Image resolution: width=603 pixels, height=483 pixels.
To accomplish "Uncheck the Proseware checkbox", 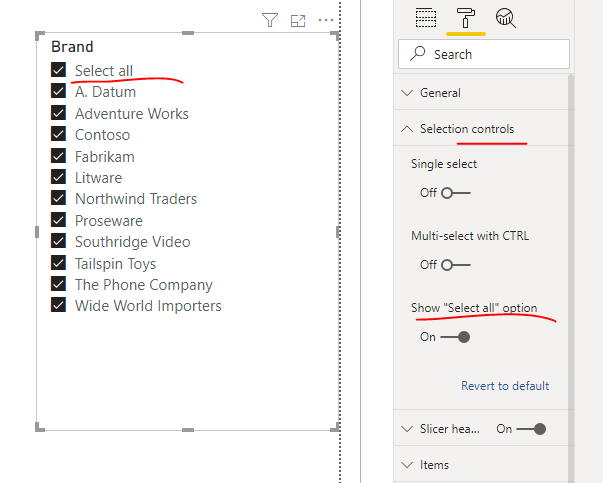I will 58,220.
